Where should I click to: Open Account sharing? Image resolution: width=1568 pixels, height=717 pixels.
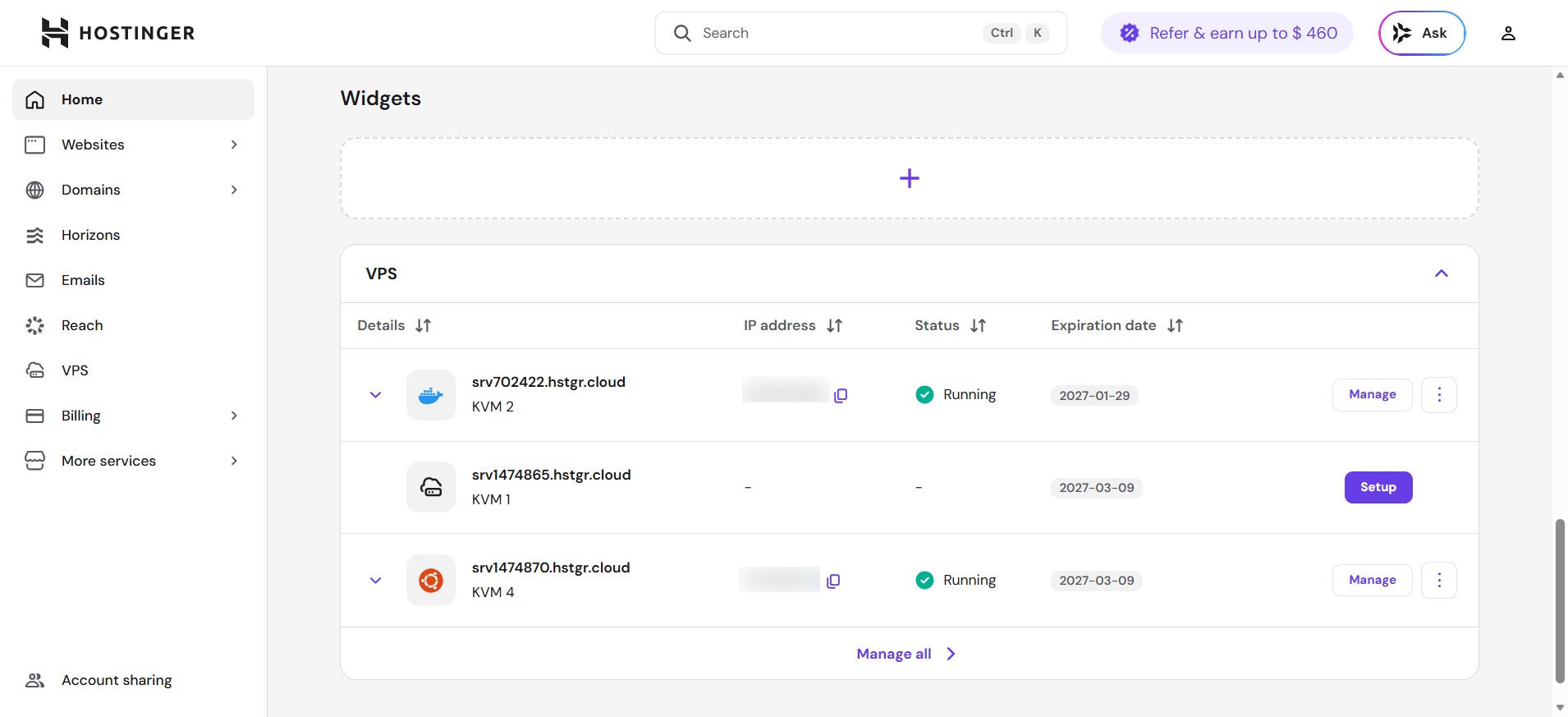[133, 680]
